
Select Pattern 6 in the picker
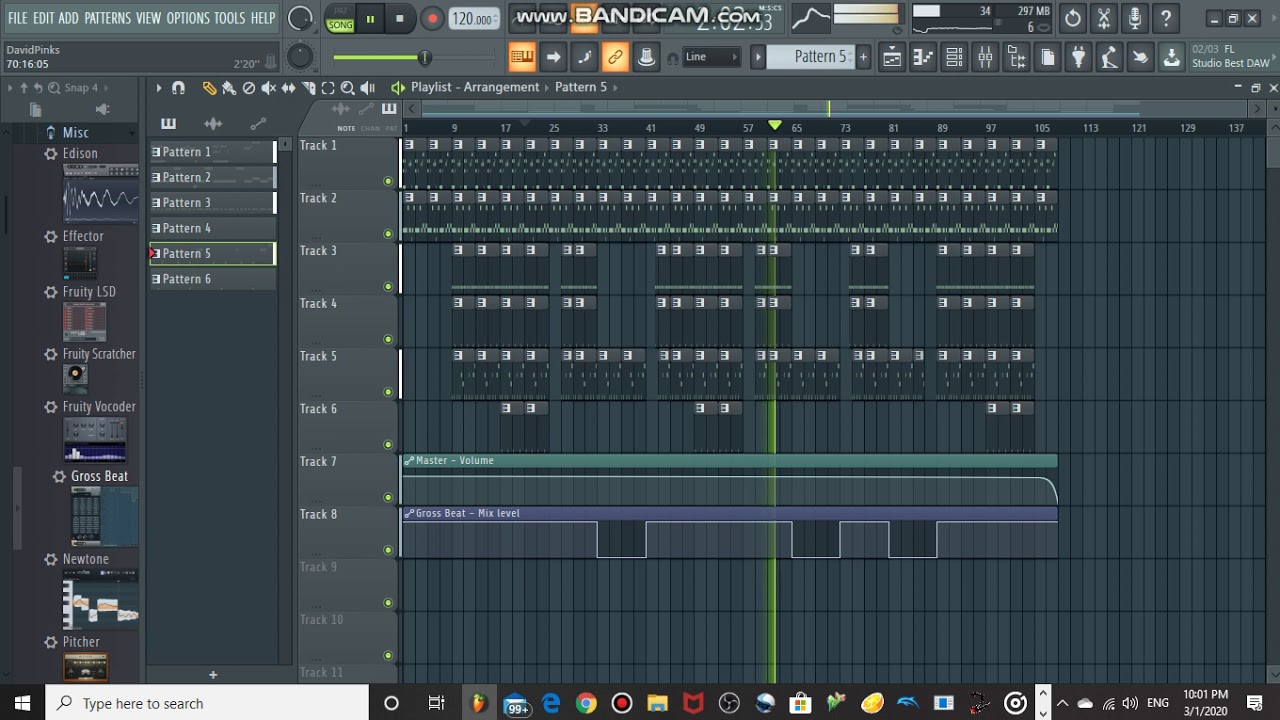click(x=212, y=279)
